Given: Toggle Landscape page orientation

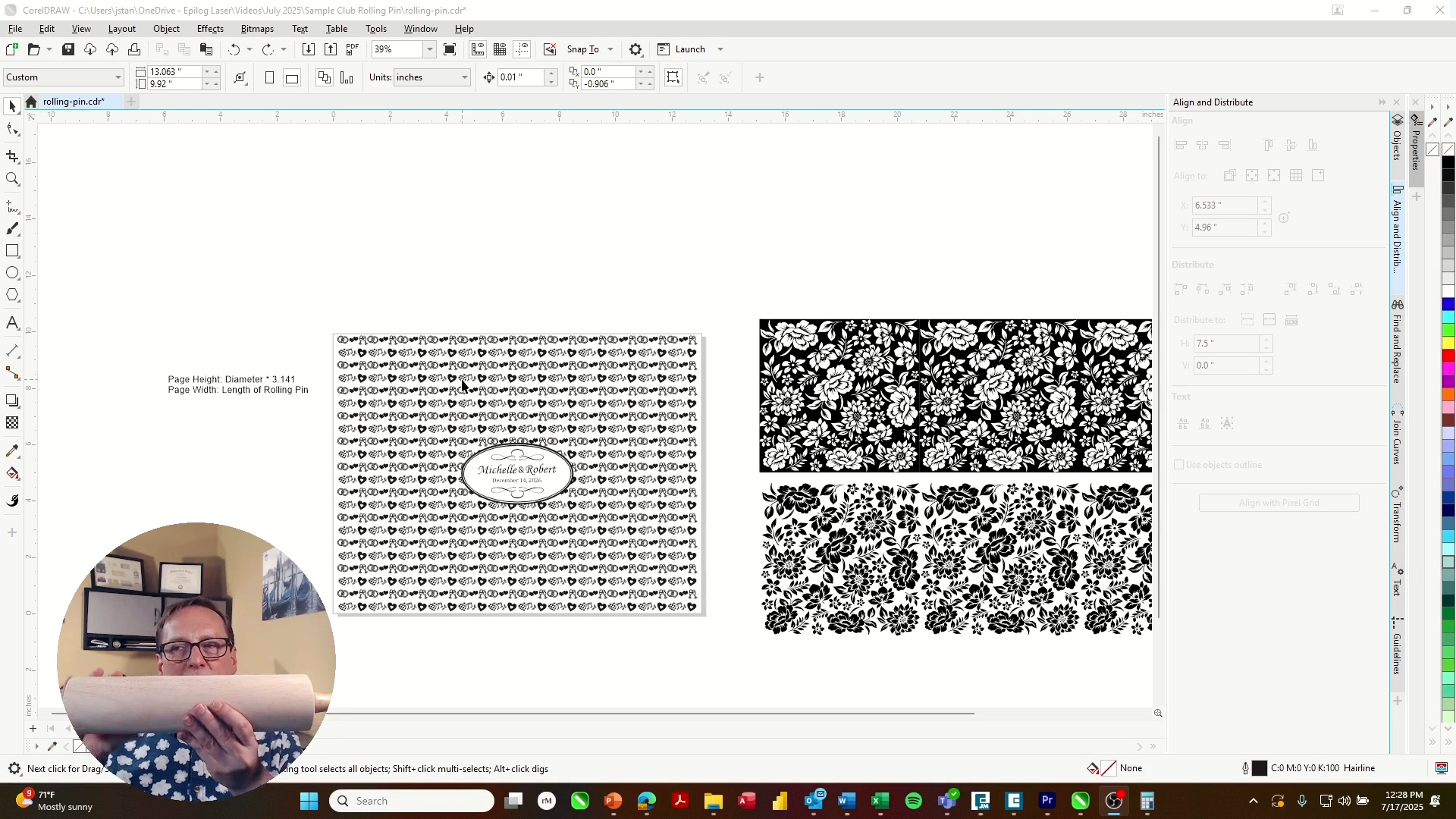Looking at the screenshot, I should pos(292,77).
